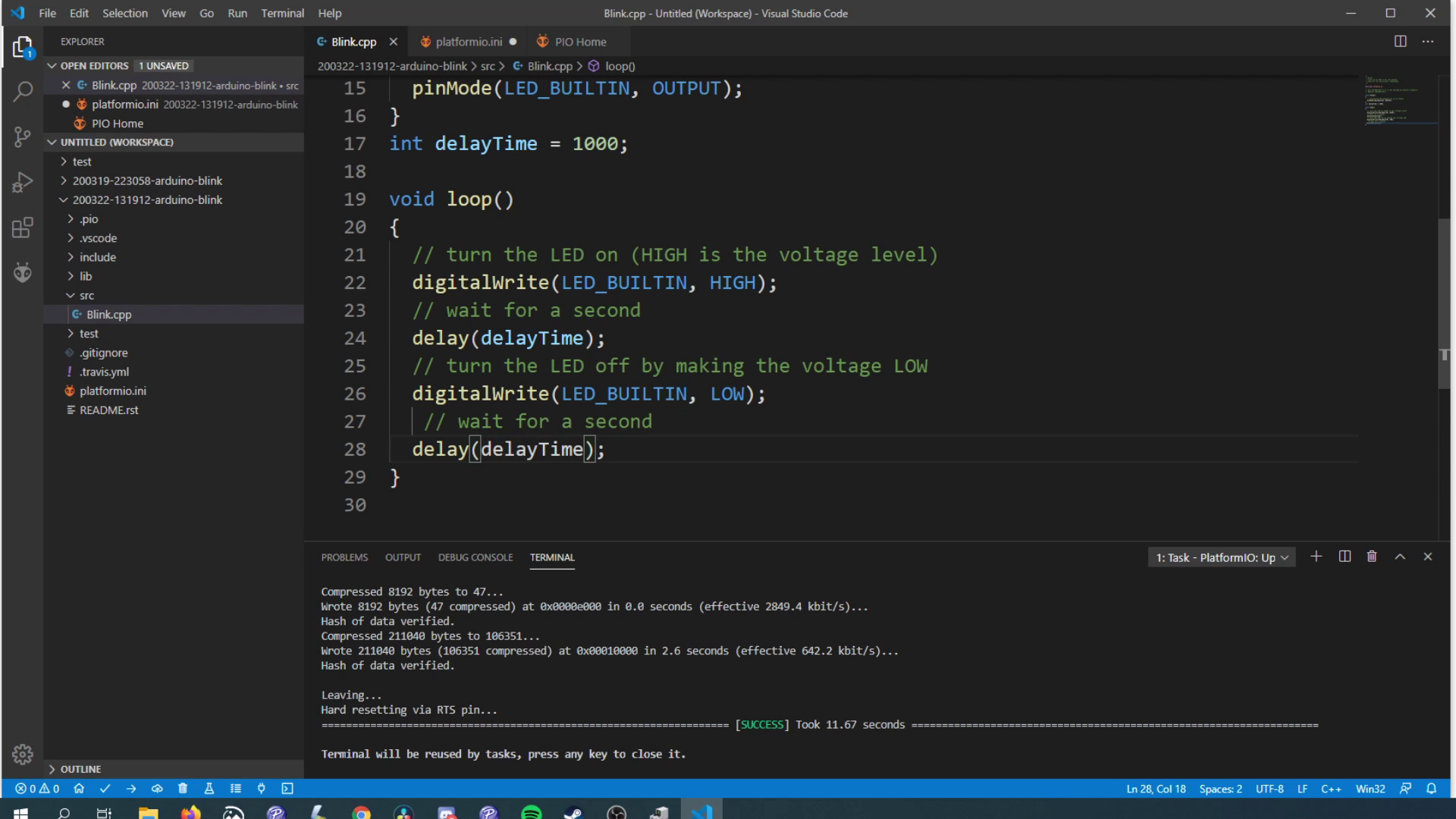Split the editor using the split icon
Viewport: 1456px width, 819px height.
tap(1399, 42)
